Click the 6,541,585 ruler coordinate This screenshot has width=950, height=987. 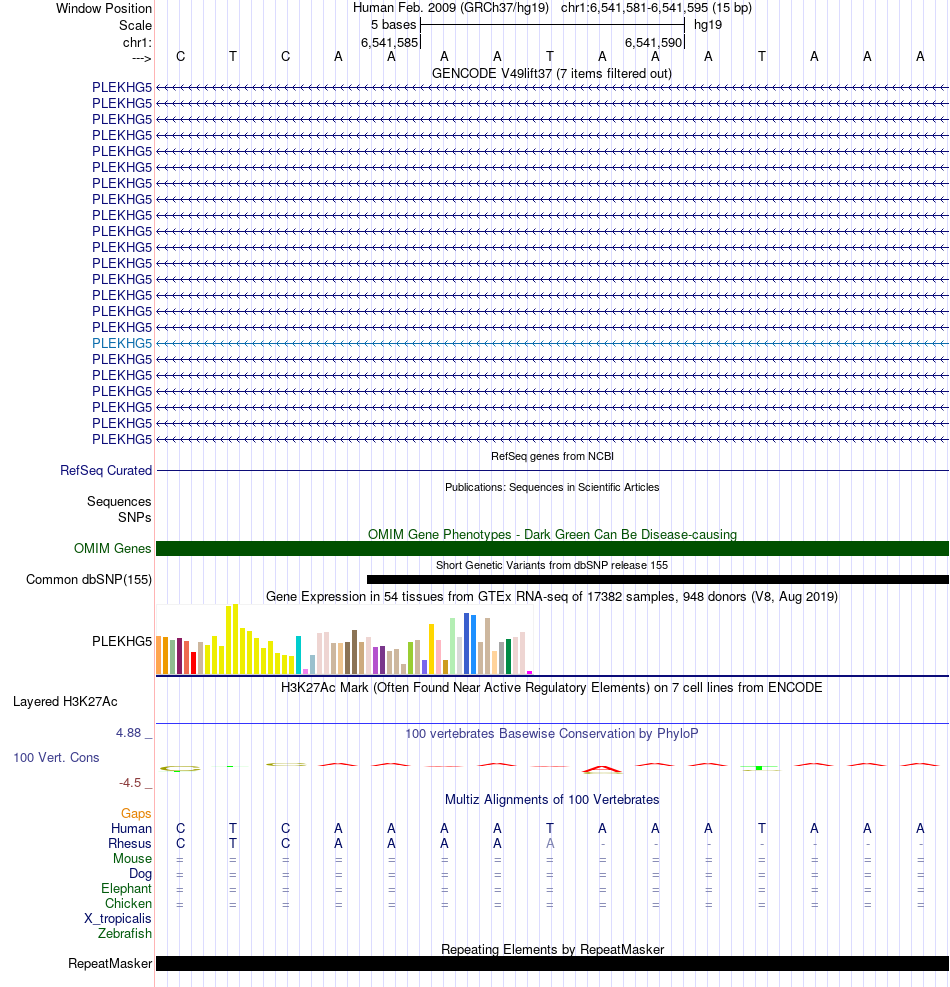pos(389,43)
